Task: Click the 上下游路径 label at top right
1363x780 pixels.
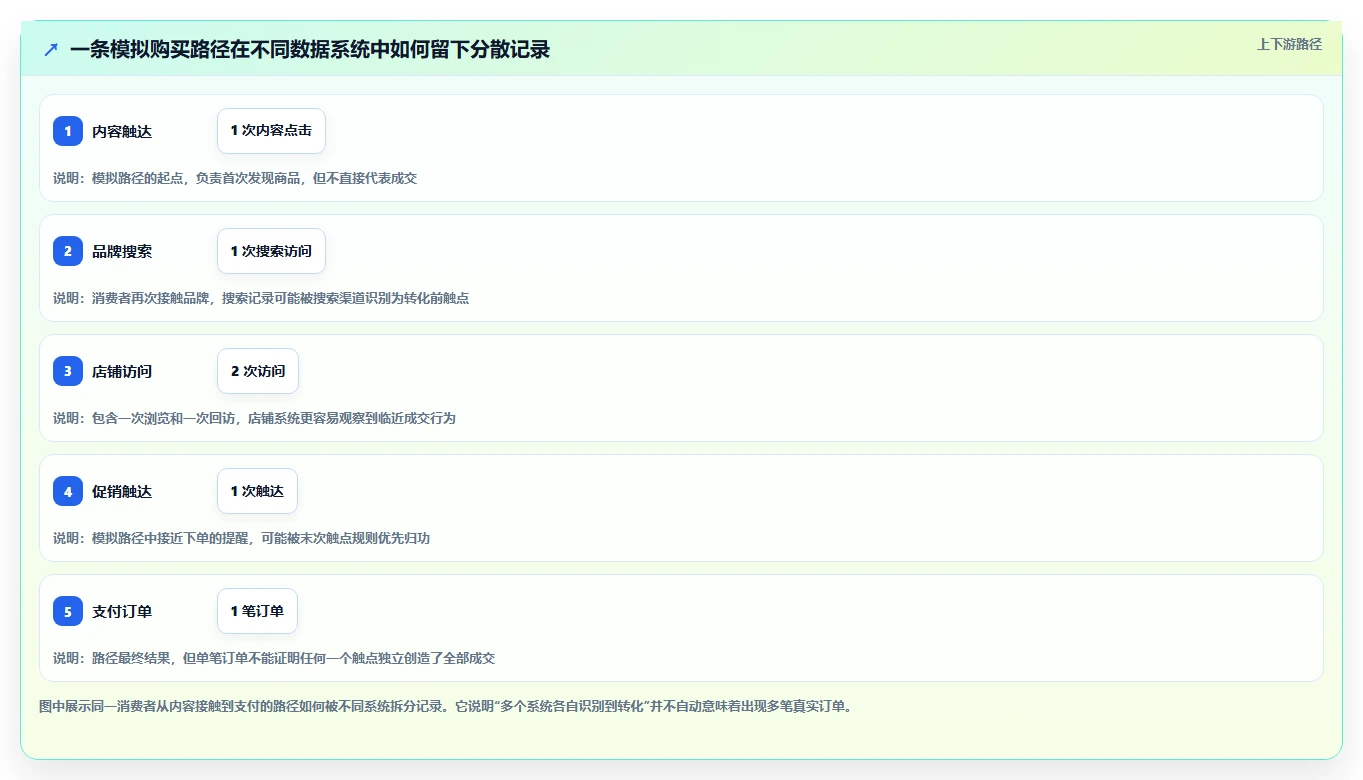Action: click(x=1289, y=44)
